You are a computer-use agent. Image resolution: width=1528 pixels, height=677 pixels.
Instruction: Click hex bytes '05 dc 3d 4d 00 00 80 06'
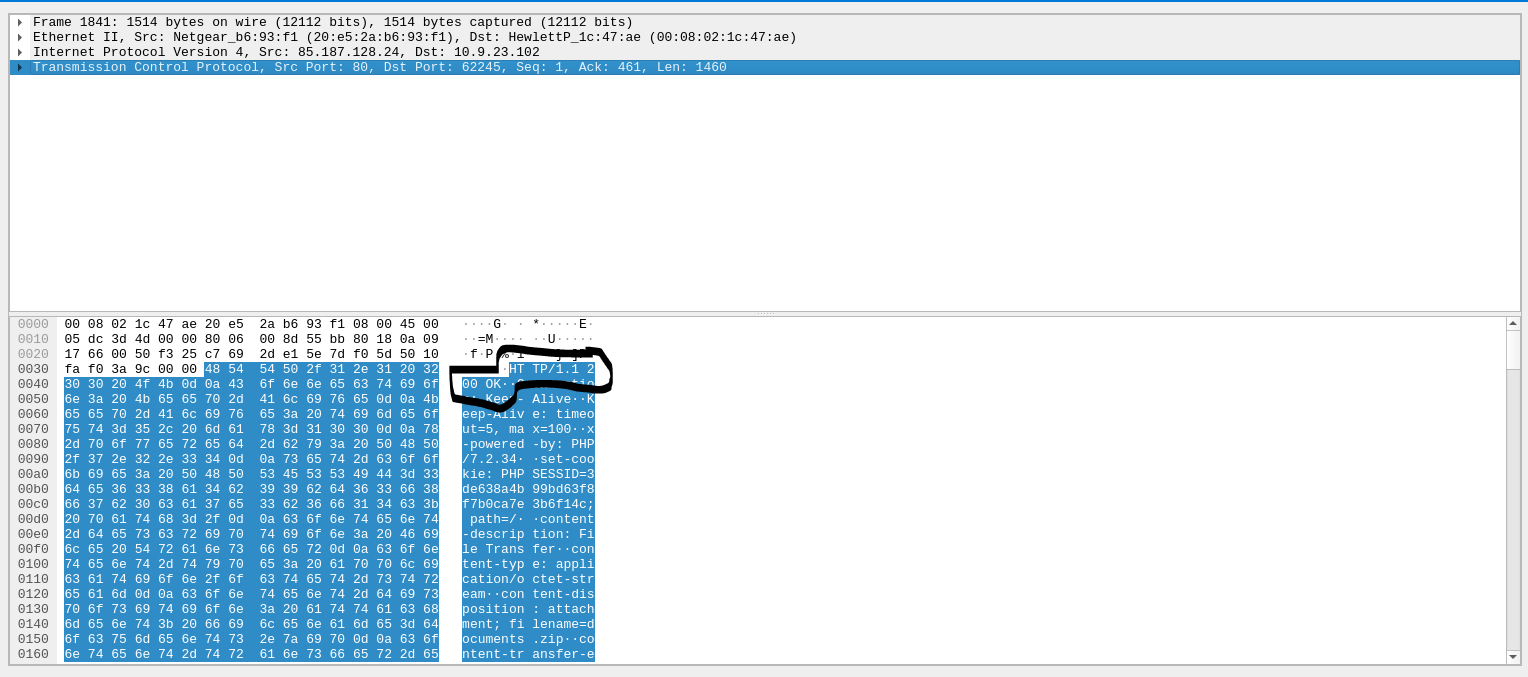[x=154, y=339]
